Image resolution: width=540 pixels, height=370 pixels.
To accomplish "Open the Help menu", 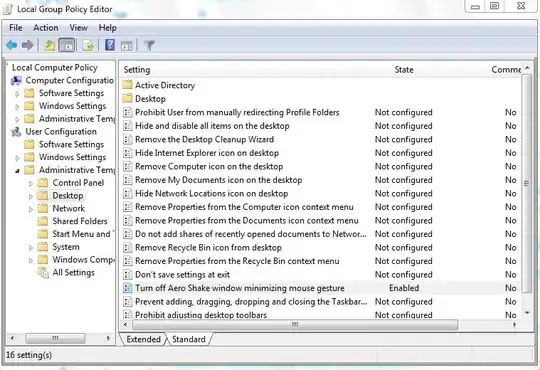I will (107, 28).
